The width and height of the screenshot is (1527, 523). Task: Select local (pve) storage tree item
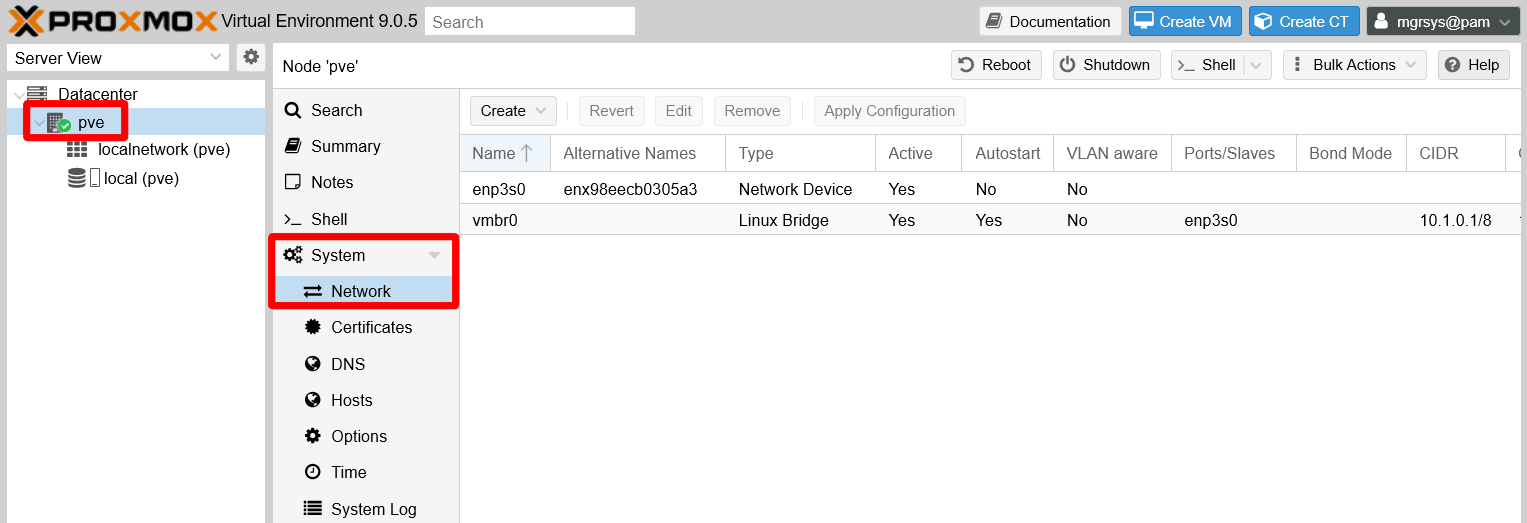(141, 179)
